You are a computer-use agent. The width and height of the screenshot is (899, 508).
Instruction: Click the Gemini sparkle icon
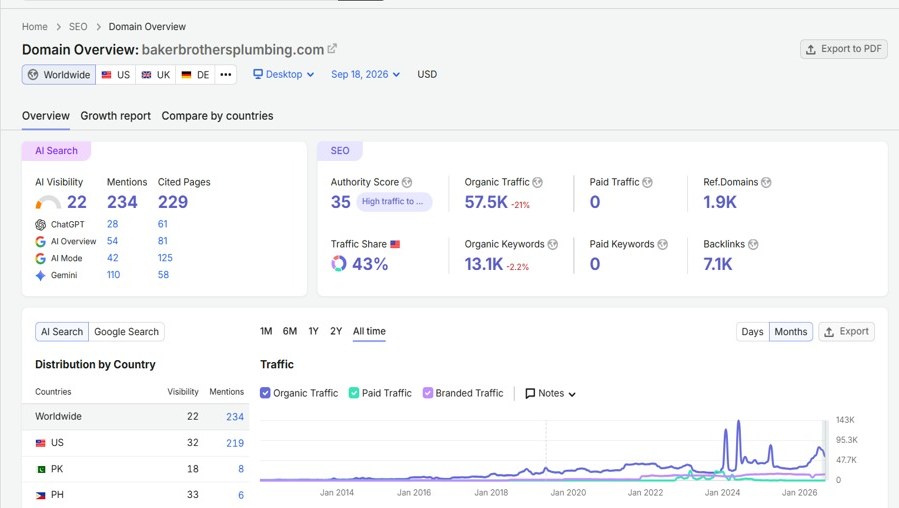[40, 276]
